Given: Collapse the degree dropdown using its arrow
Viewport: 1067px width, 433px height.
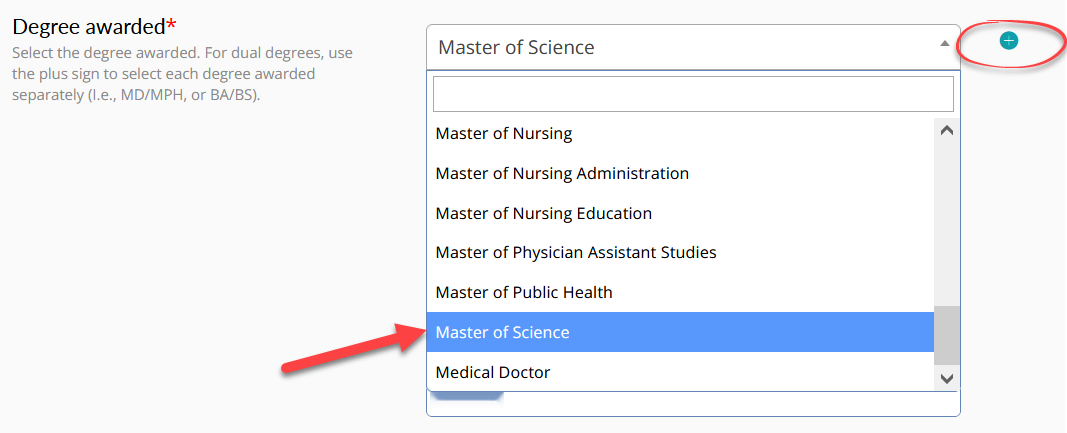Looking at the screenshot, I should pos(944,44).
